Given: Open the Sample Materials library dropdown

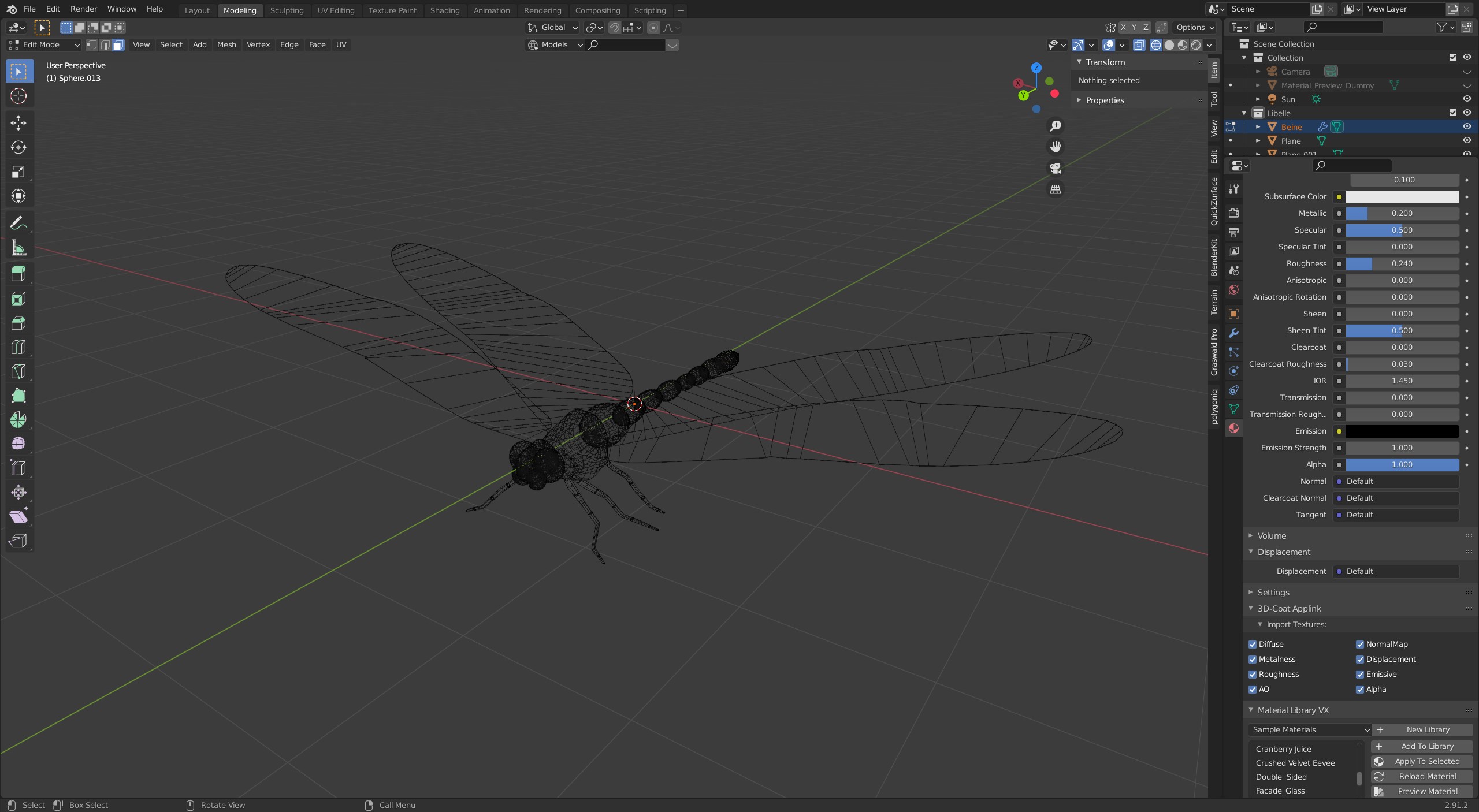Looking at the screenshot, I should point(1309,729).
